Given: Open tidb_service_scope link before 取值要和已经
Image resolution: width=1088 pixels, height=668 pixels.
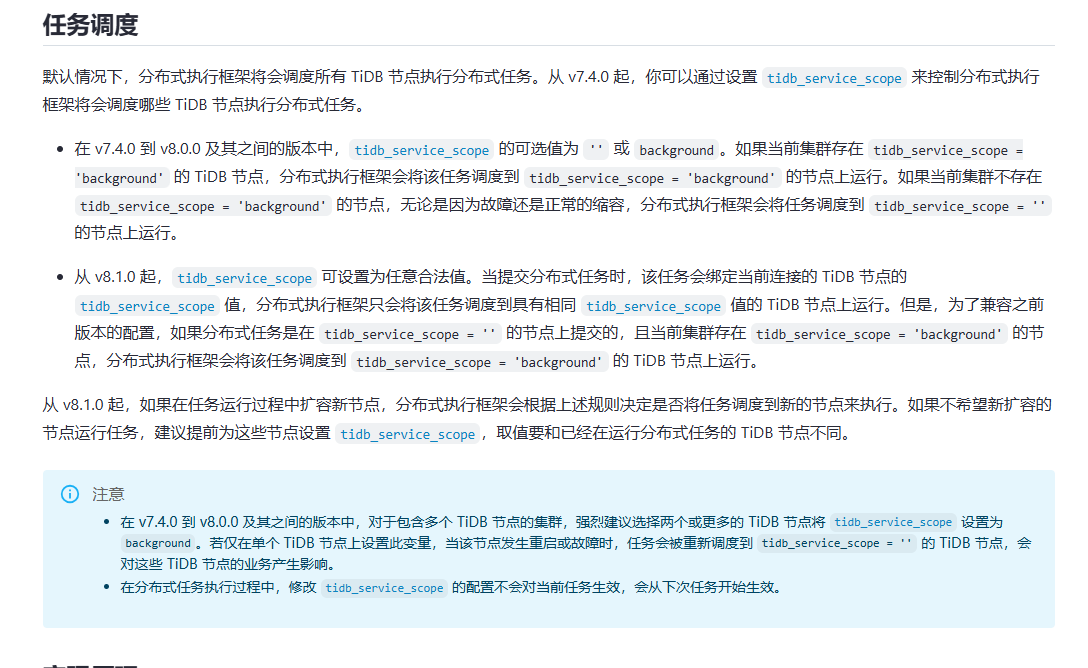Looking at the screenshot, I should (x=407, y=434).
